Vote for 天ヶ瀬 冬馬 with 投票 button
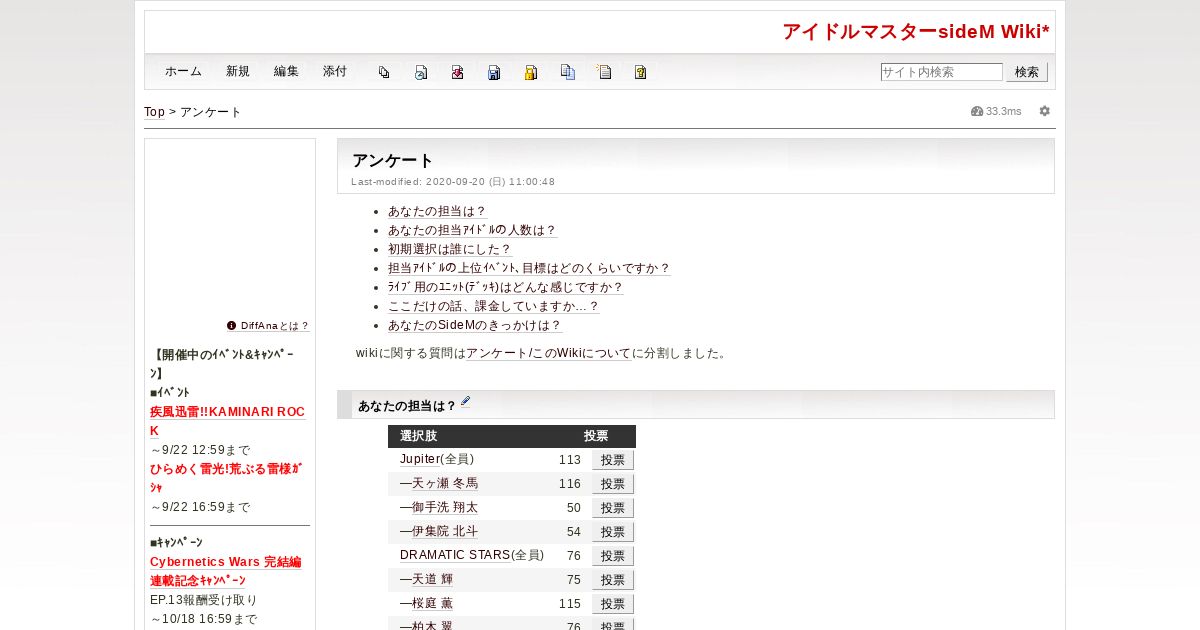The image size is (1200, 630). coord(613,484)
